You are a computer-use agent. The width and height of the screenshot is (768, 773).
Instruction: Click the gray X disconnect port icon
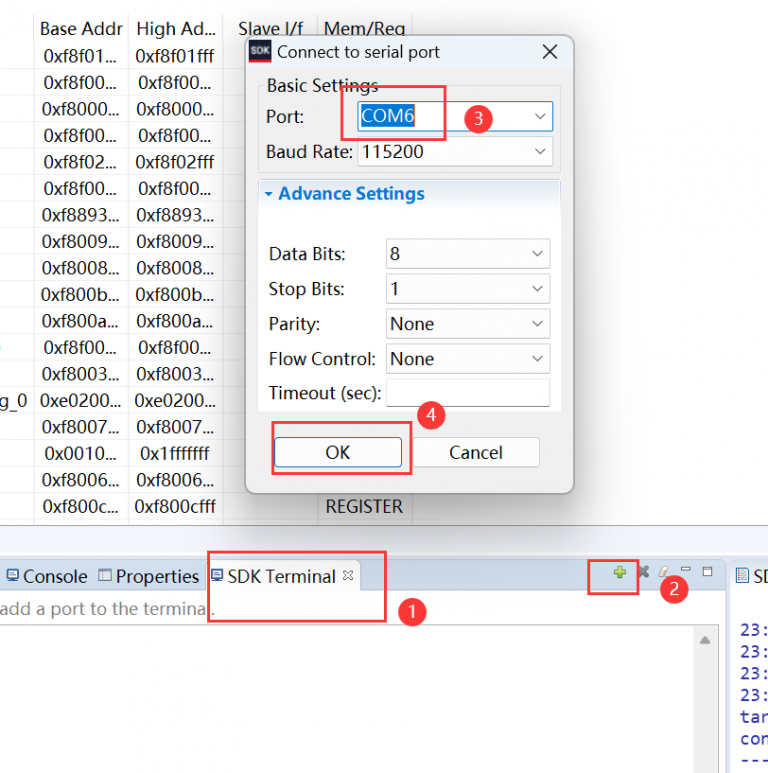coord(643,572)
